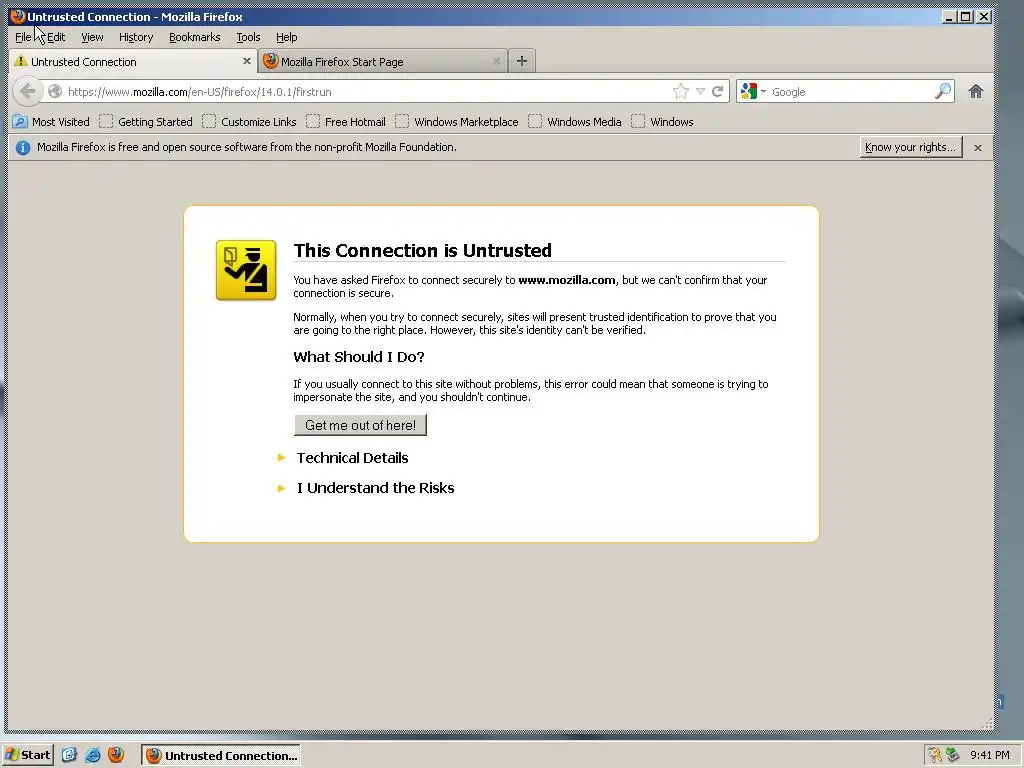Open the Most Visited bookmarks folder

pyautogui.click(x=52, y=121)
